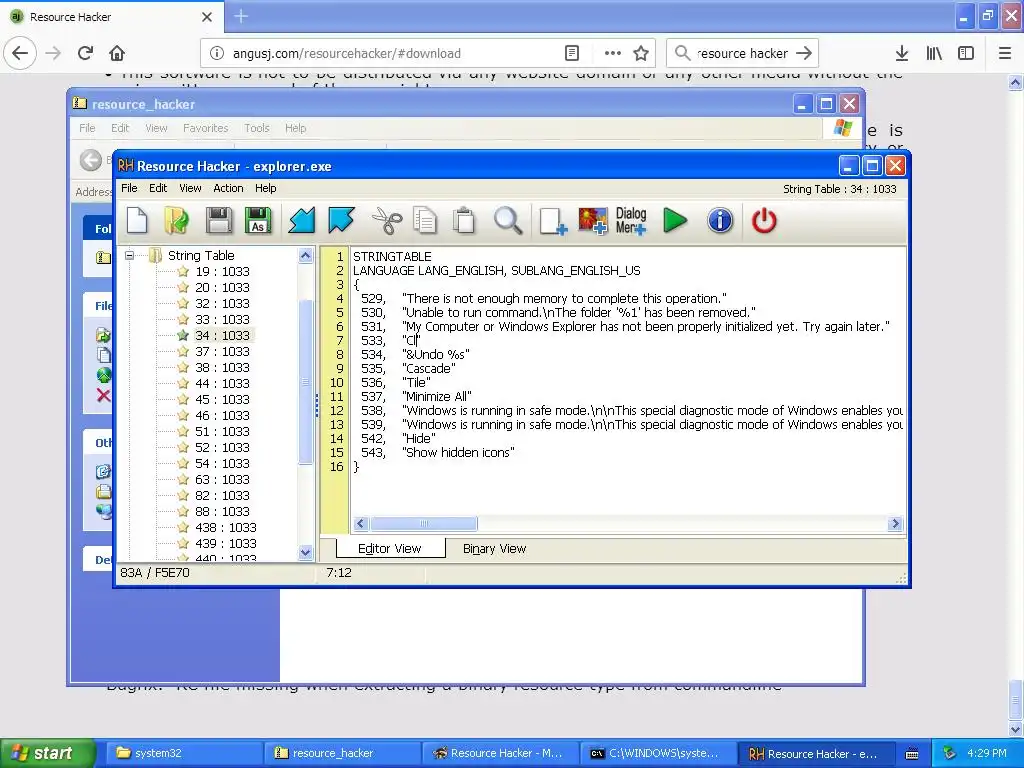Toggle the Firefox sidebar icon

(966, 54)
